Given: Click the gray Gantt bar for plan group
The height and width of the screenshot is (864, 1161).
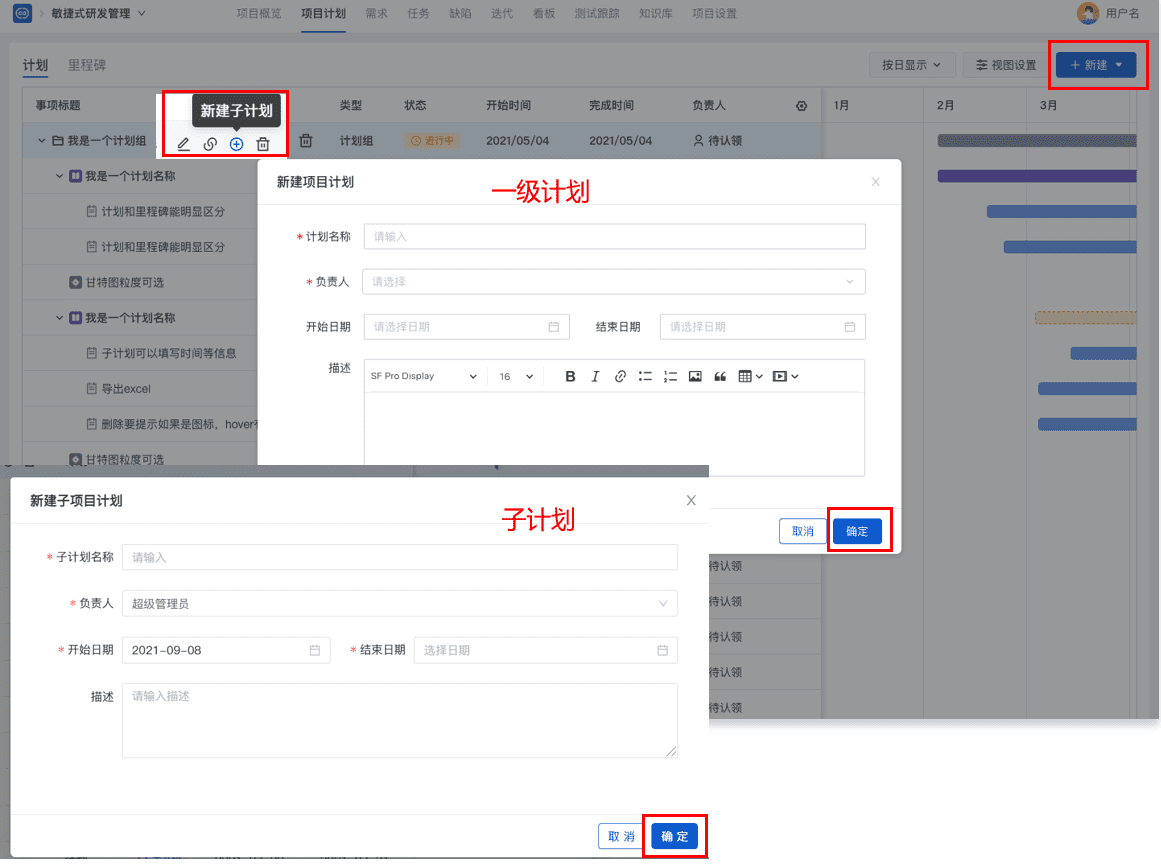Looking at the screenshot, I should click(x=1037, y=141).
